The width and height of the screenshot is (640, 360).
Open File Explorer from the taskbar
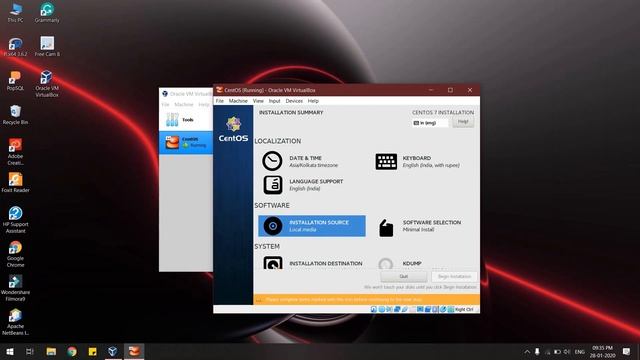tap(51, 351)
